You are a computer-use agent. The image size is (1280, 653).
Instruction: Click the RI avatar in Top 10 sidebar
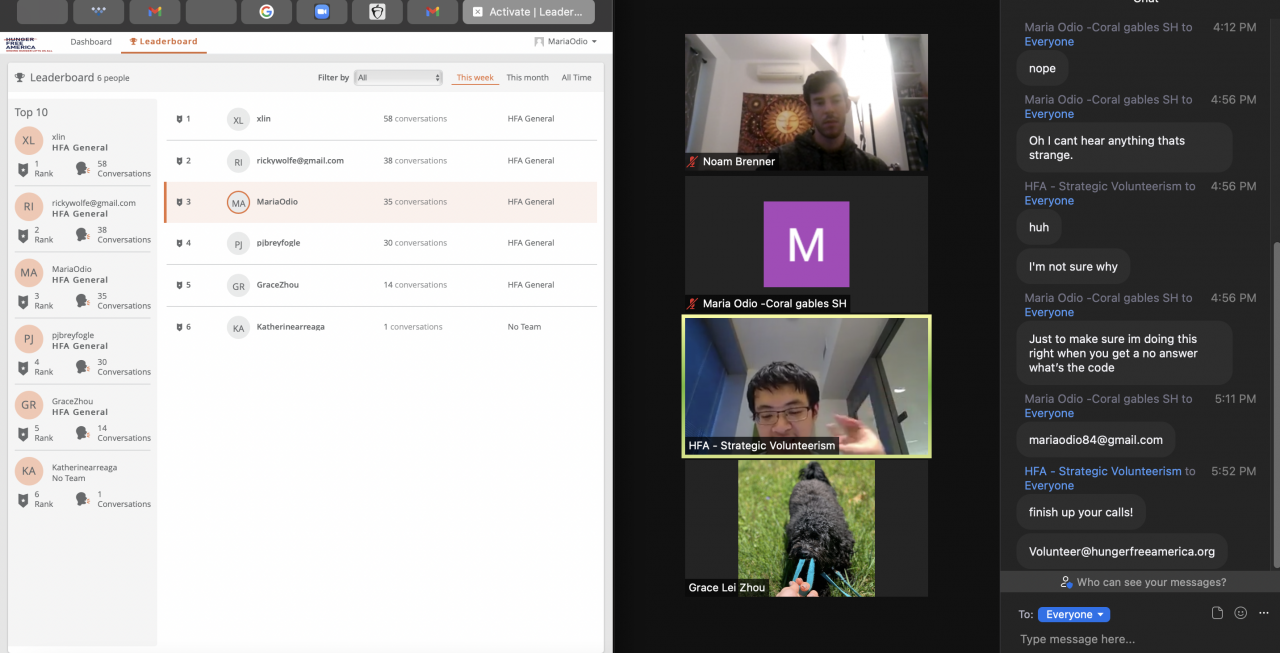click(x=29, y=207)
